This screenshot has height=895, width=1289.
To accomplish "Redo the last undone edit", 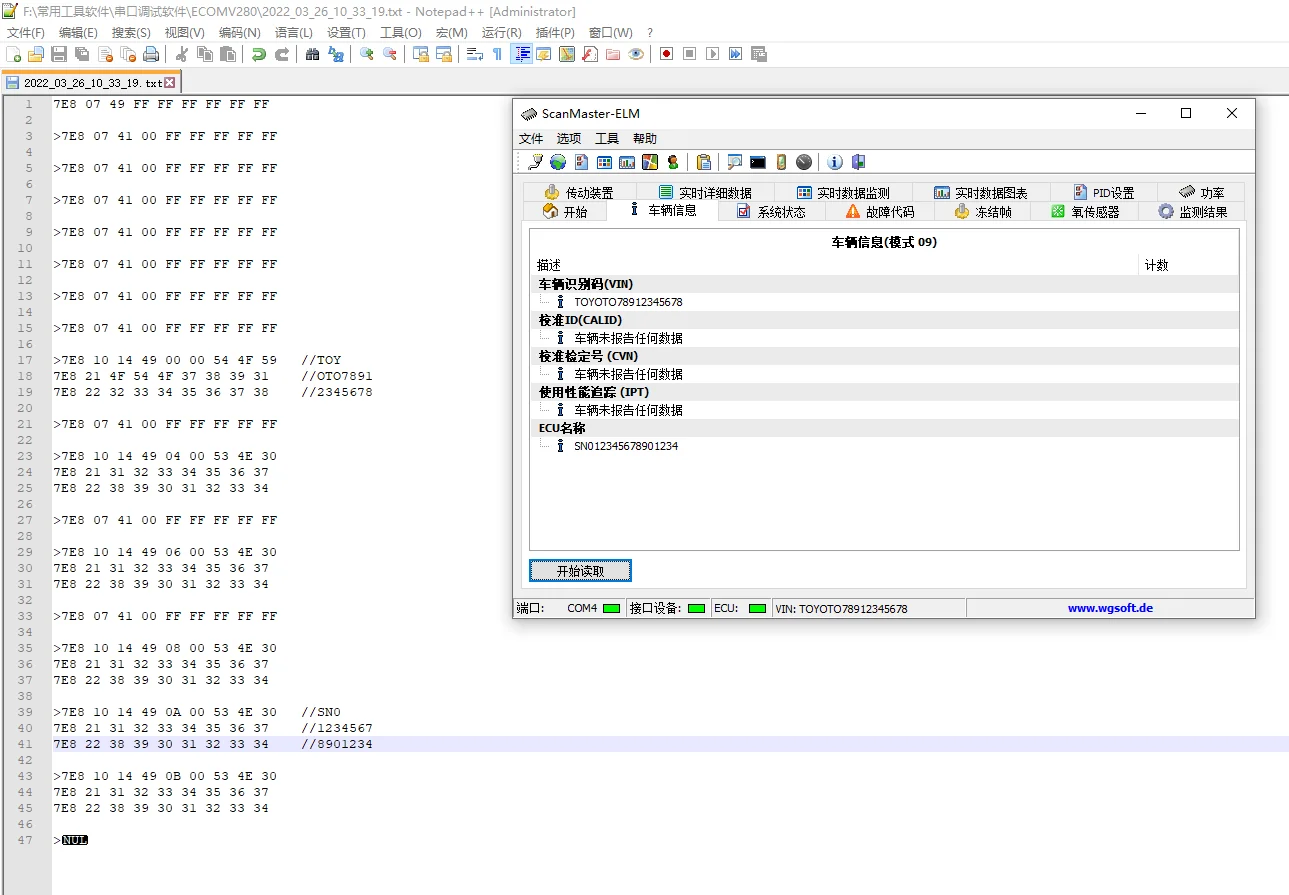I will [x=281, y=54].
